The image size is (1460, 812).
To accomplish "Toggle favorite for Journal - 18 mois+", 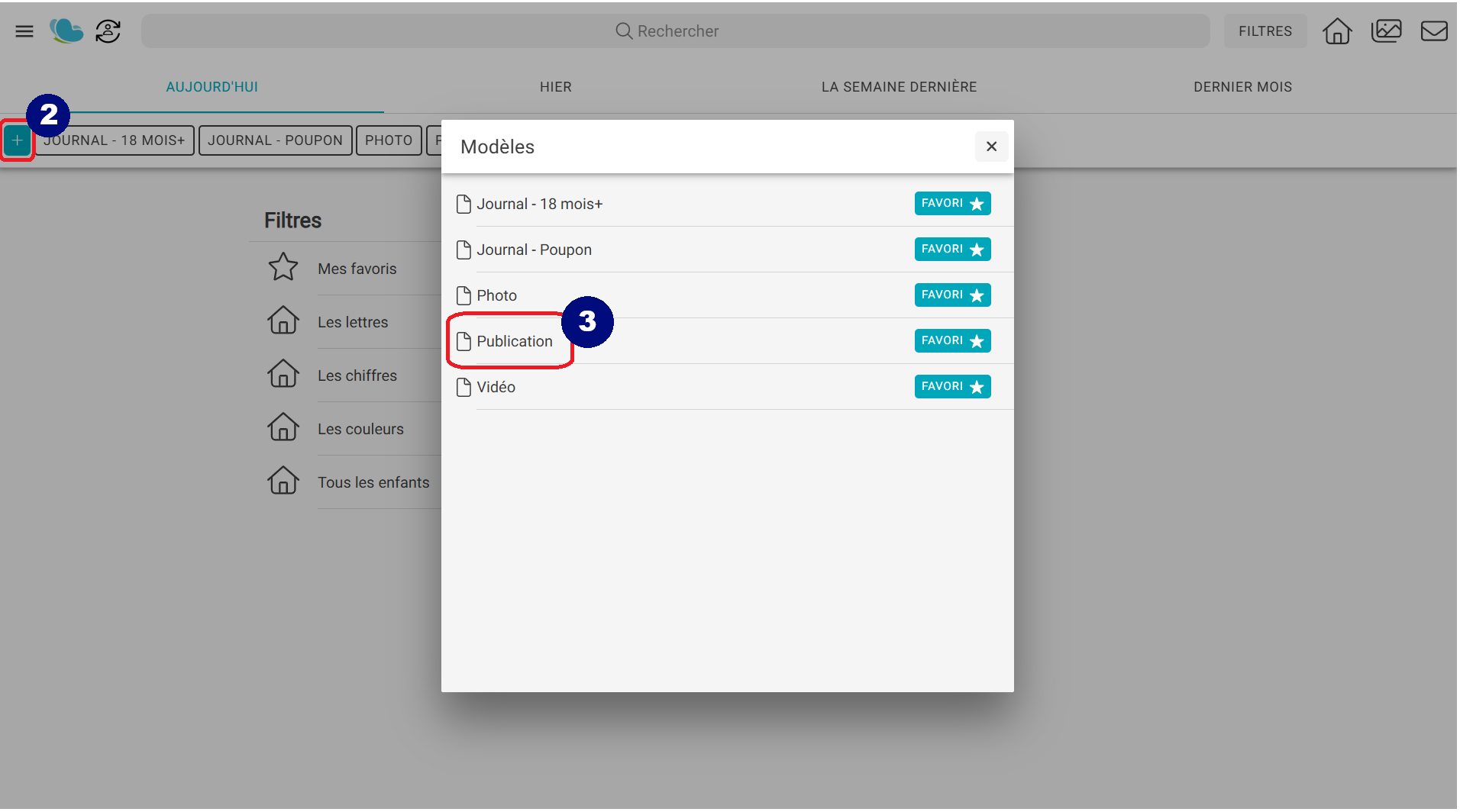I will click(952, 204).
